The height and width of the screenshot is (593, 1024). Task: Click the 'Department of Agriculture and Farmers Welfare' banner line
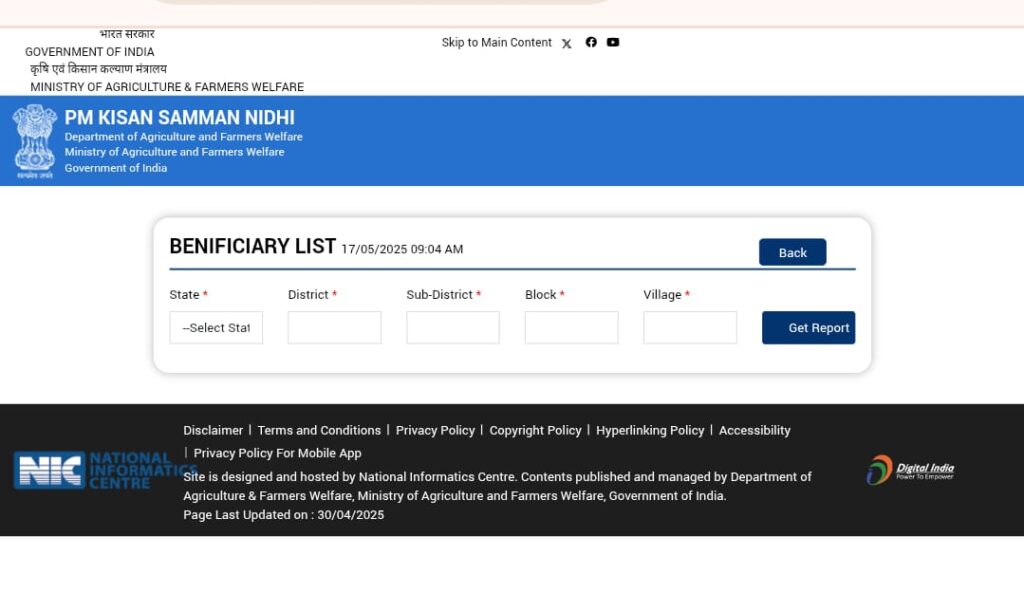184,136
